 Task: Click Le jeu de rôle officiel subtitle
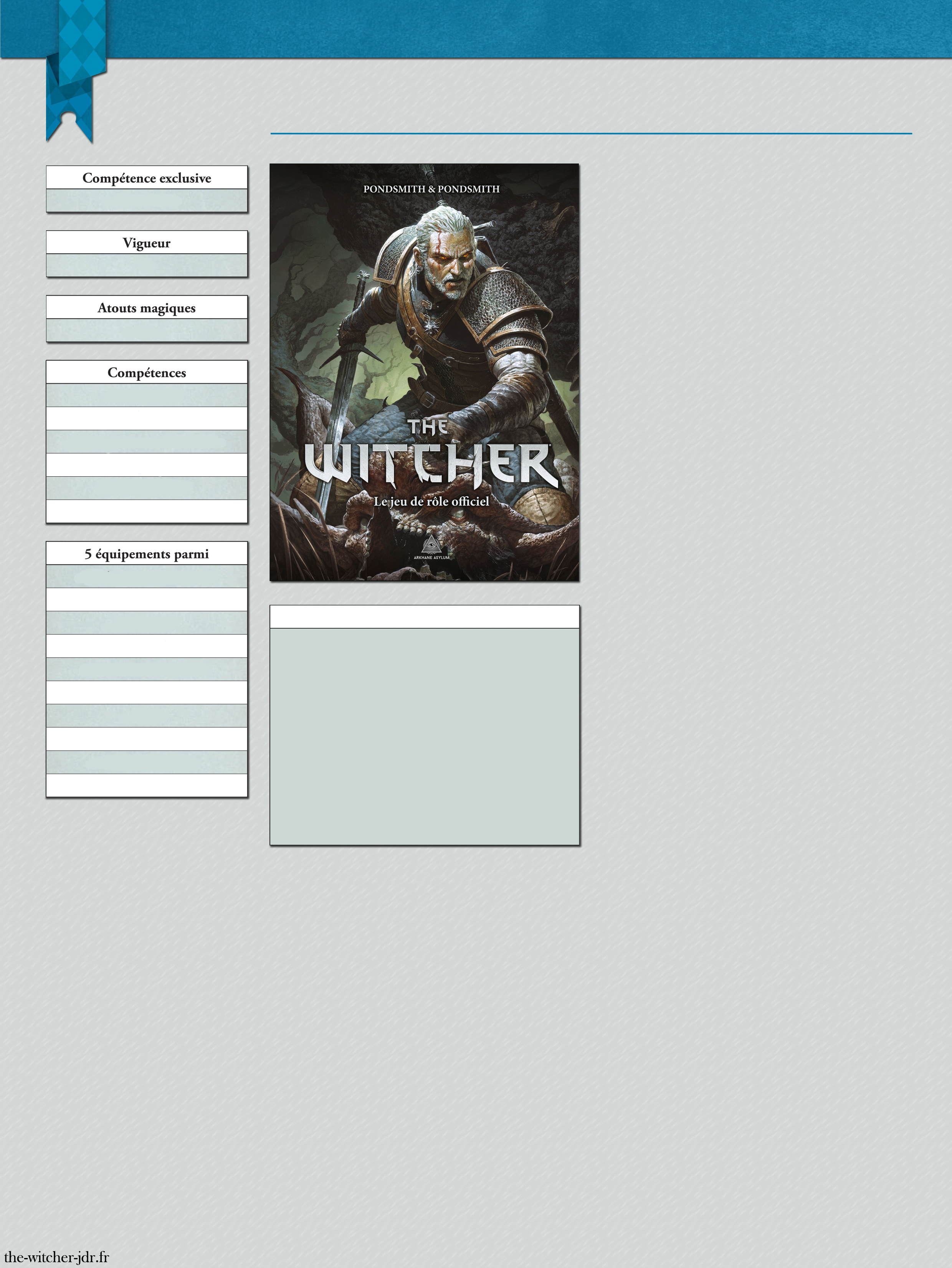tap(431, 501)
